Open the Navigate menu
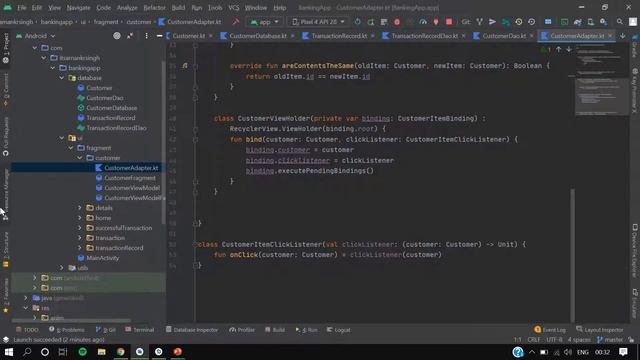Image resolution: width=640 pixels, height=360 pixels. [x=78, y=7]
